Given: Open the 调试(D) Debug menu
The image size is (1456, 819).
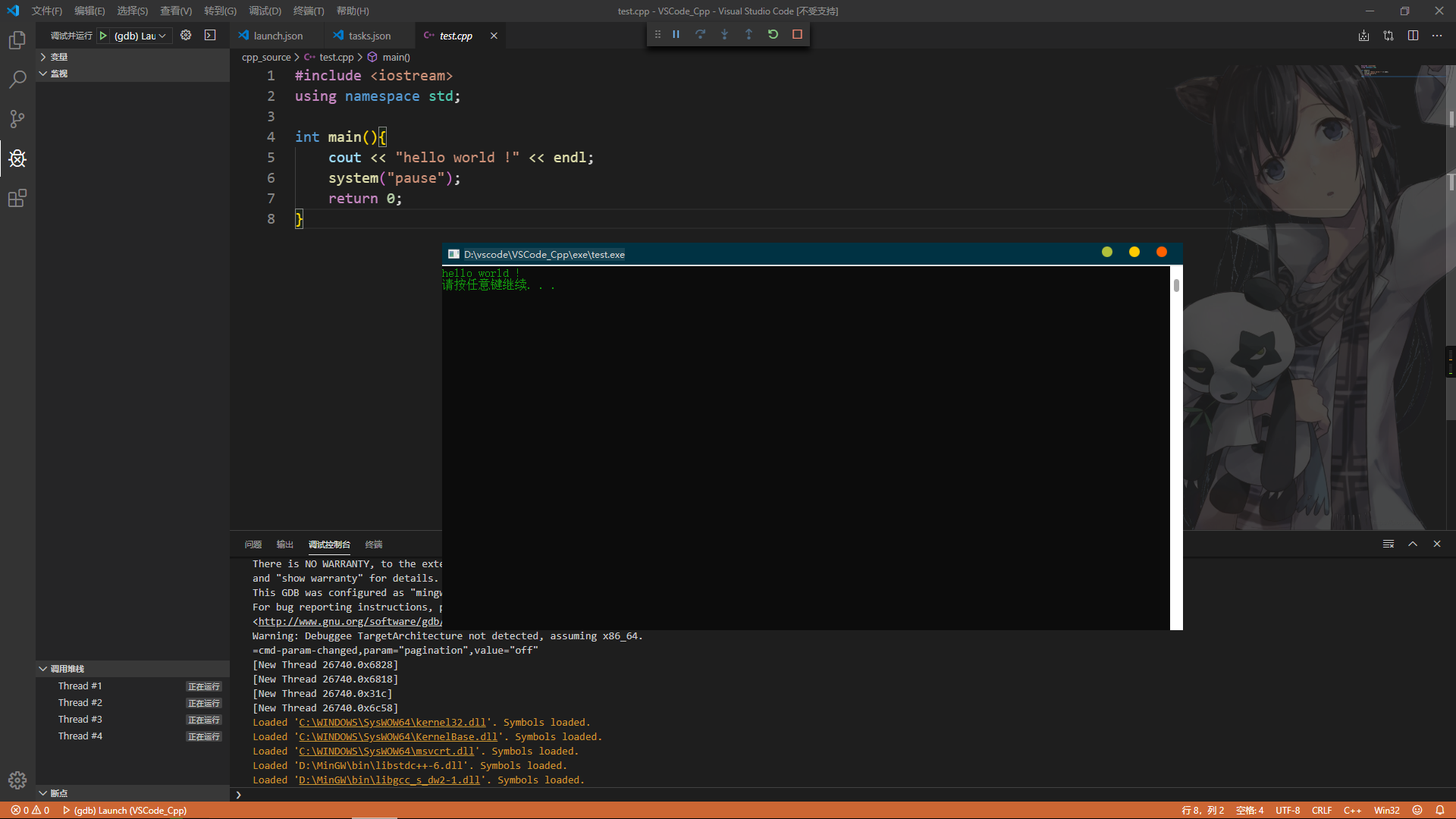Looking at the screenshot, I should point(265,11).
